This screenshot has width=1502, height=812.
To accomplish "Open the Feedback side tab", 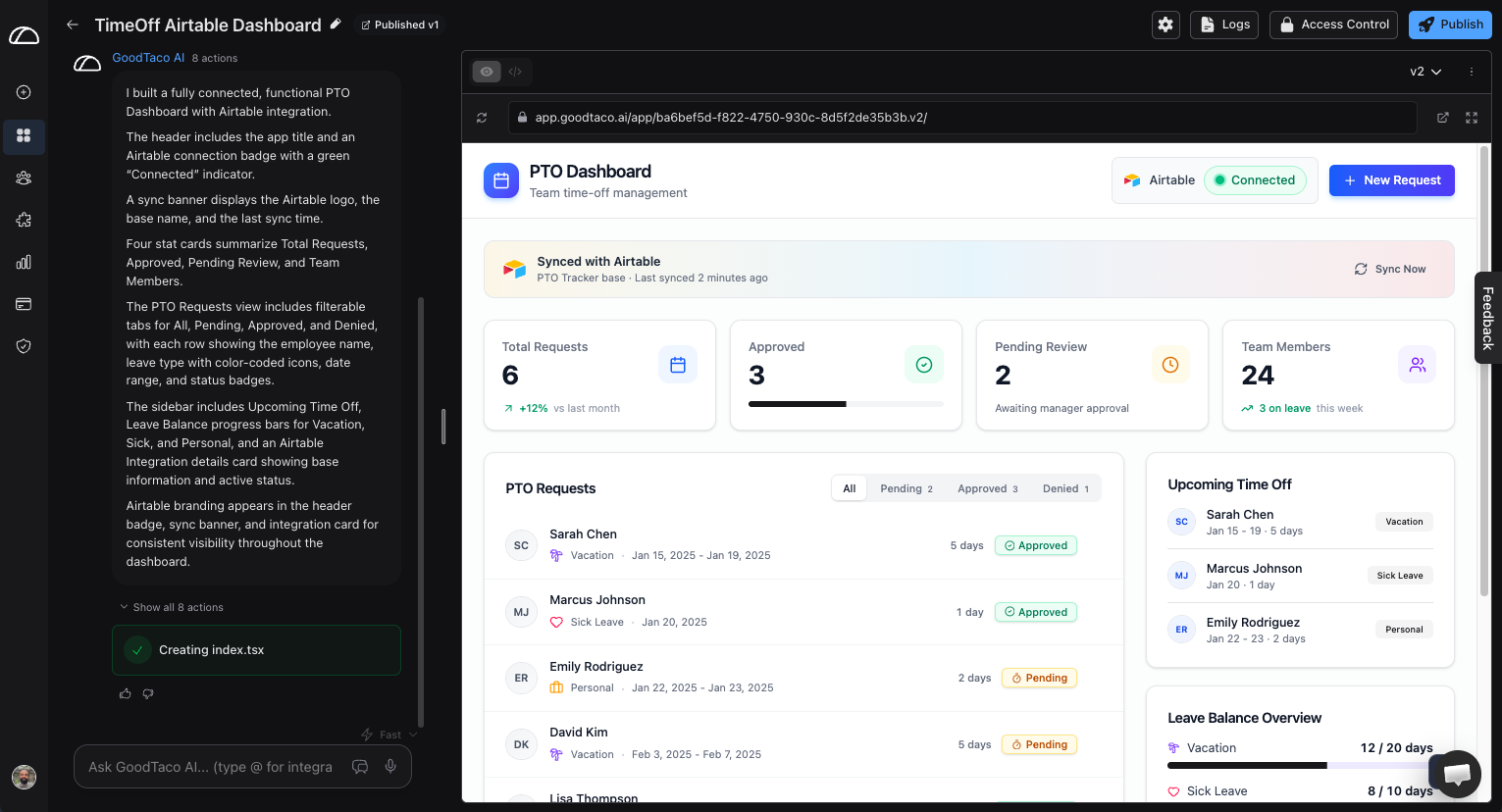I will pyautogui.click(x=1487, y=318).
